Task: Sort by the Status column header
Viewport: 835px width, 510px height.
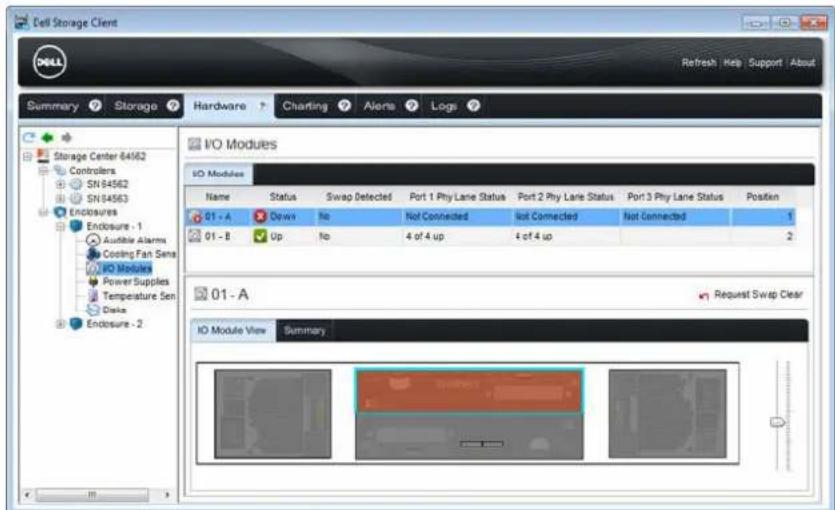Action: (x=283, y=197)
